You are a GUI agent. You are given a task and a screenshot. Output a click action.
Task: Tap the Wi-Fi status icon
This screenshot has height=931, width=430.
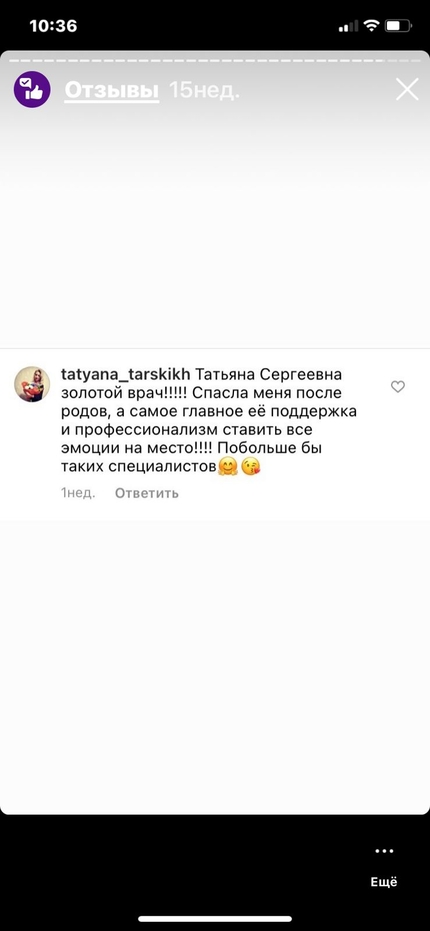[x=371, y=26]
